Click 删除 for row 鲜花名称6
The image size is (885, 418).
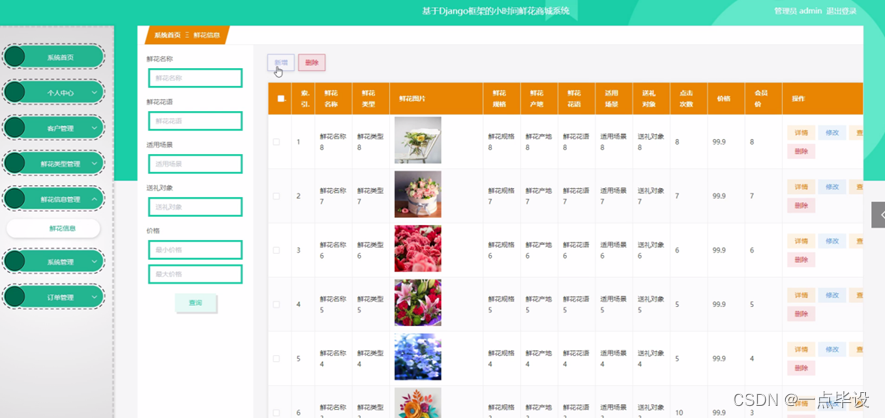coord(801,259)
